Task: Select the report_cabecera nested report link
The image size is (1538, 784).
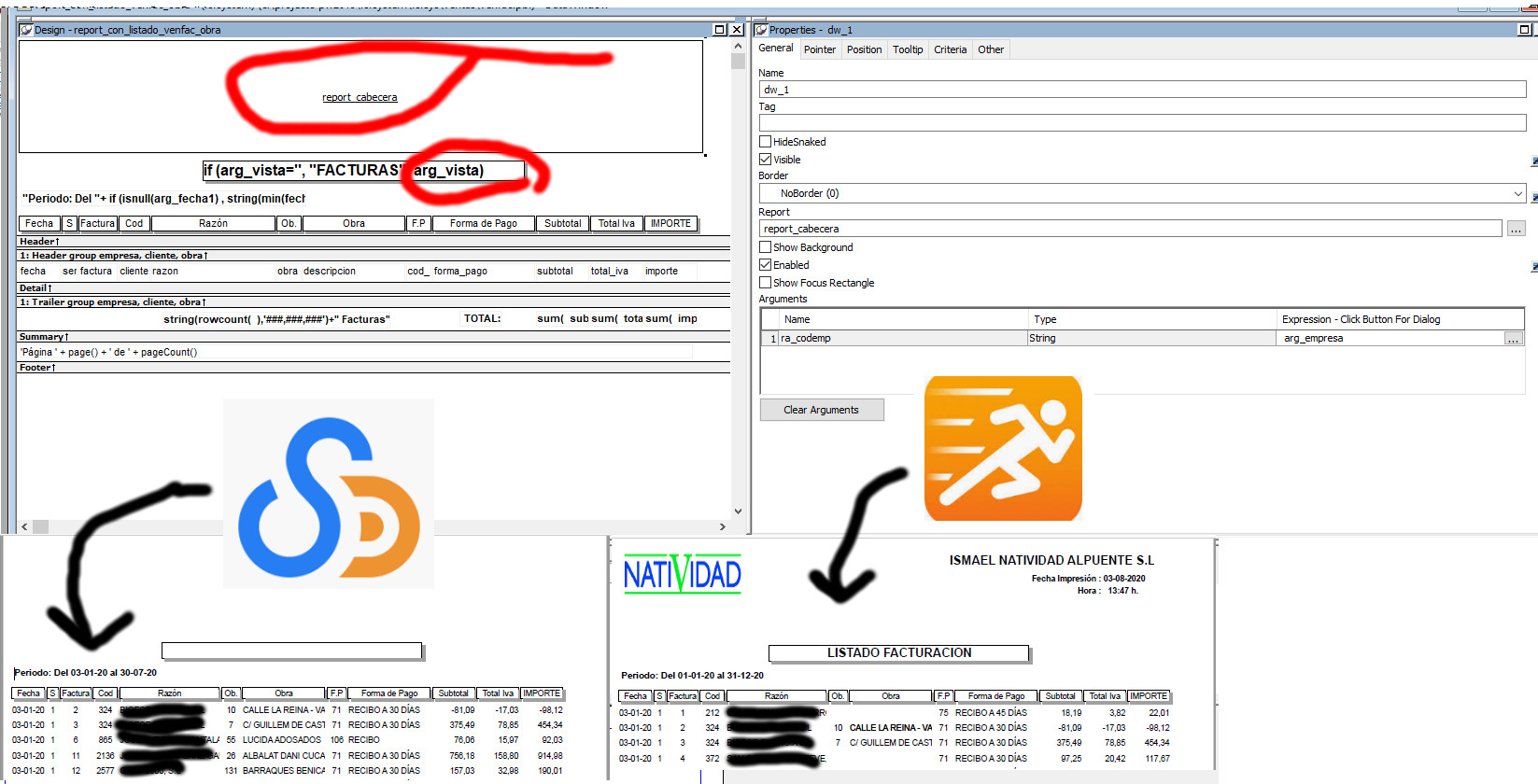Action: pyautogui.click(x=360, y=97)
